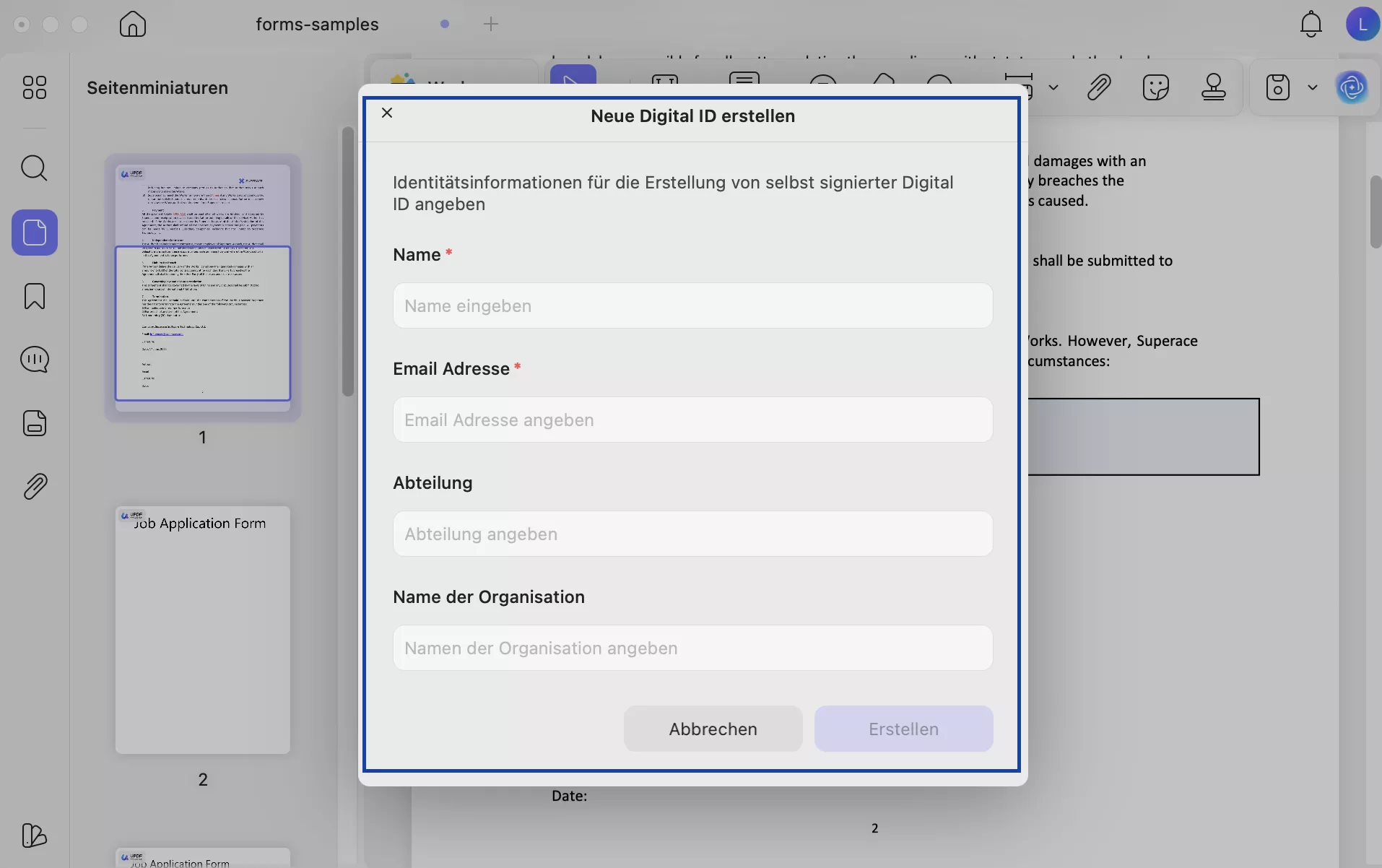Select the sticker tool
The width and height of the screenshot is (1382, 868).
click(x=1155, y=87)
